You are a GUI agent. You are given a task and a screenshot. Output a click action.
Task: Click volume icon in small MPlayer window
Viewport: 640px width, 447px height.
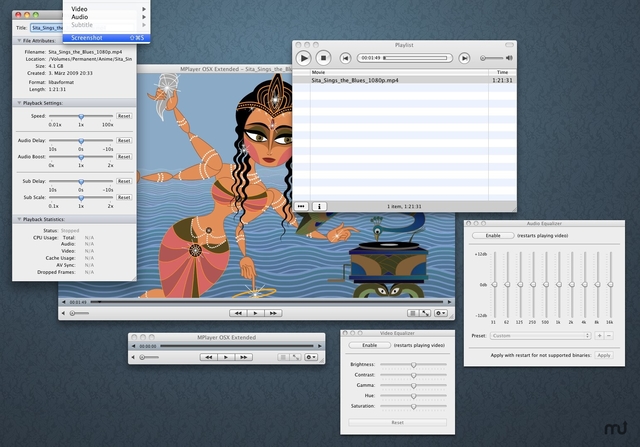(133, 357)
